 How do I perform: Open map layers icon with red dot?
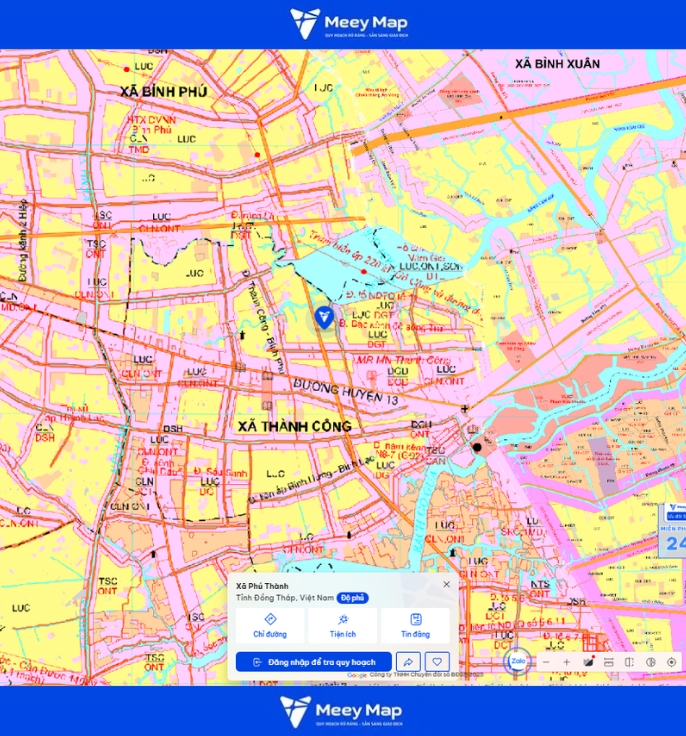588,662
